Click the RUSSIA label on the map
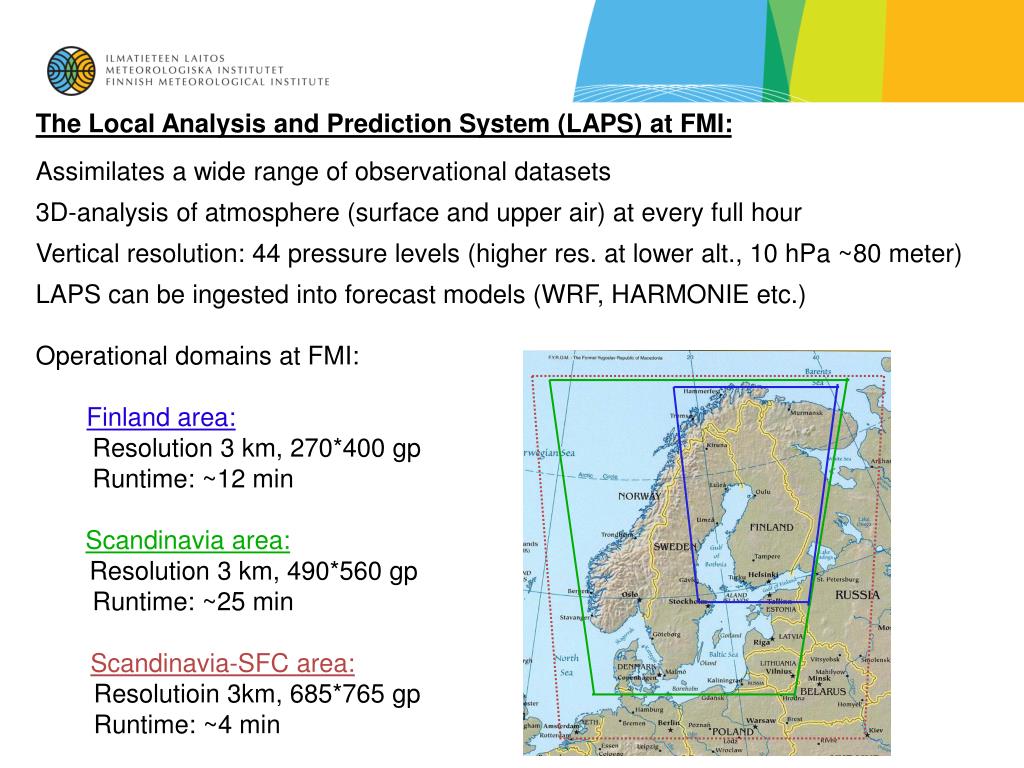The image size is (1024, 768). (857, 595)
